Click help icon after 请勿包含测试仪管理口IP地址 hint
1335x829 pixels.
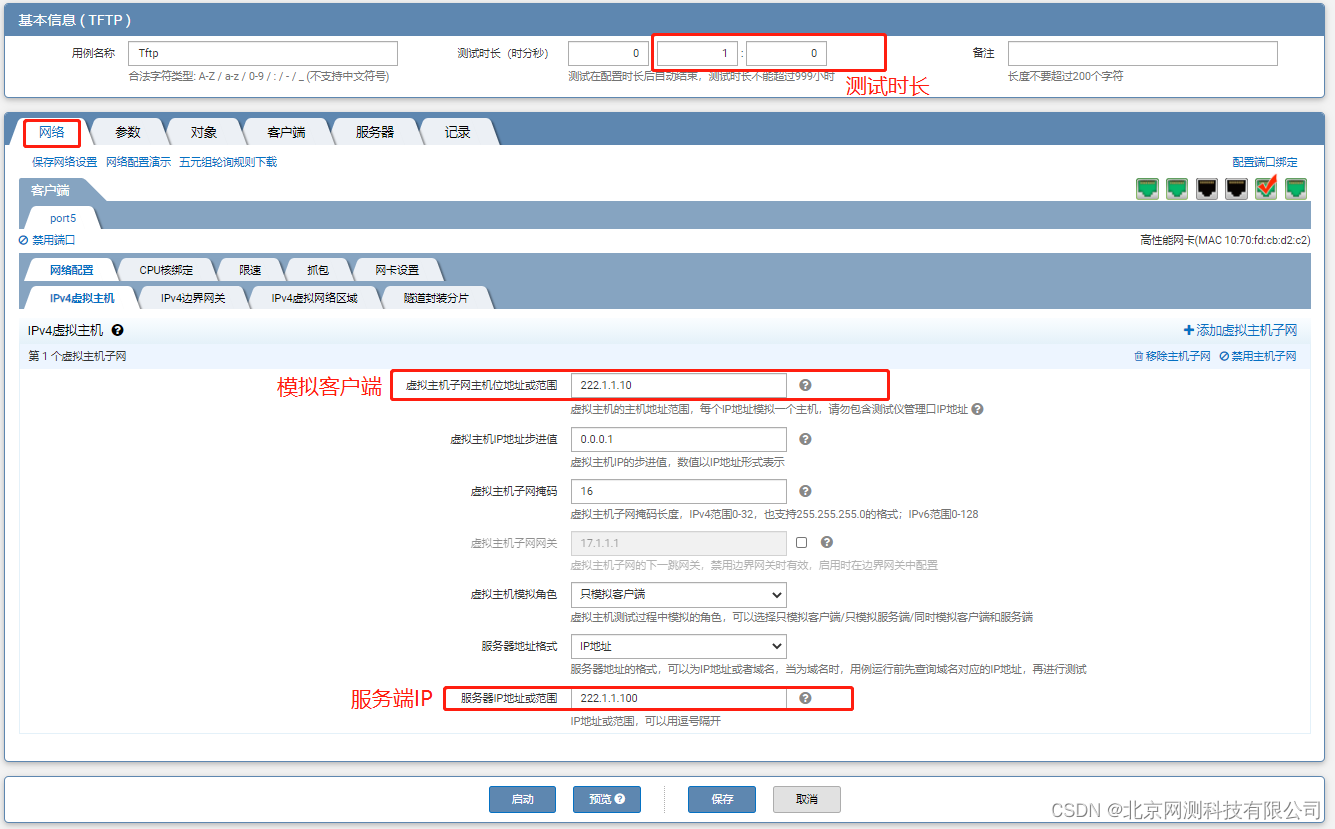pos(977,409)
